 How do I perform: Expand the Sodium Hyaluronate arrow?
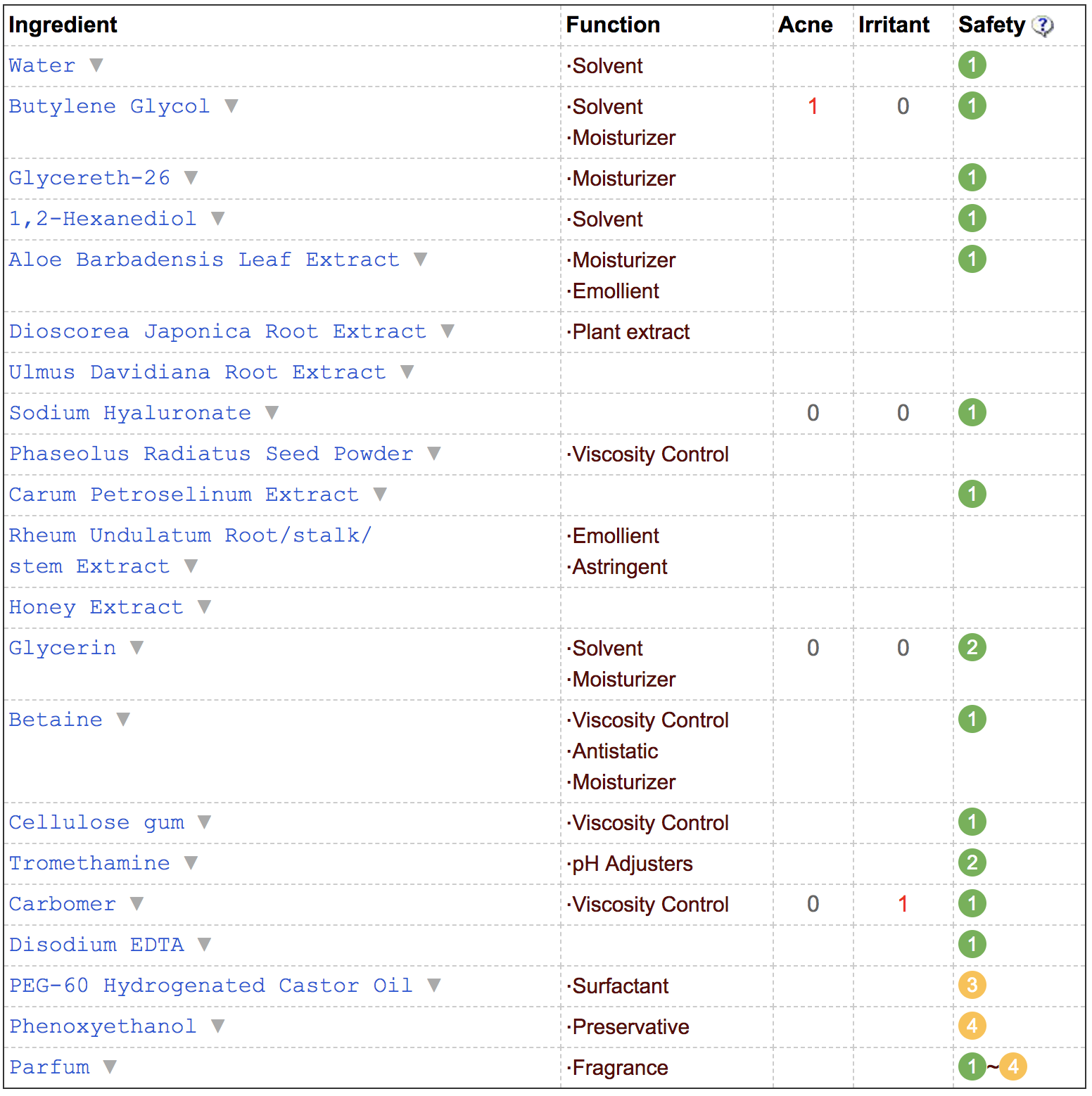(x=272, y=412)
